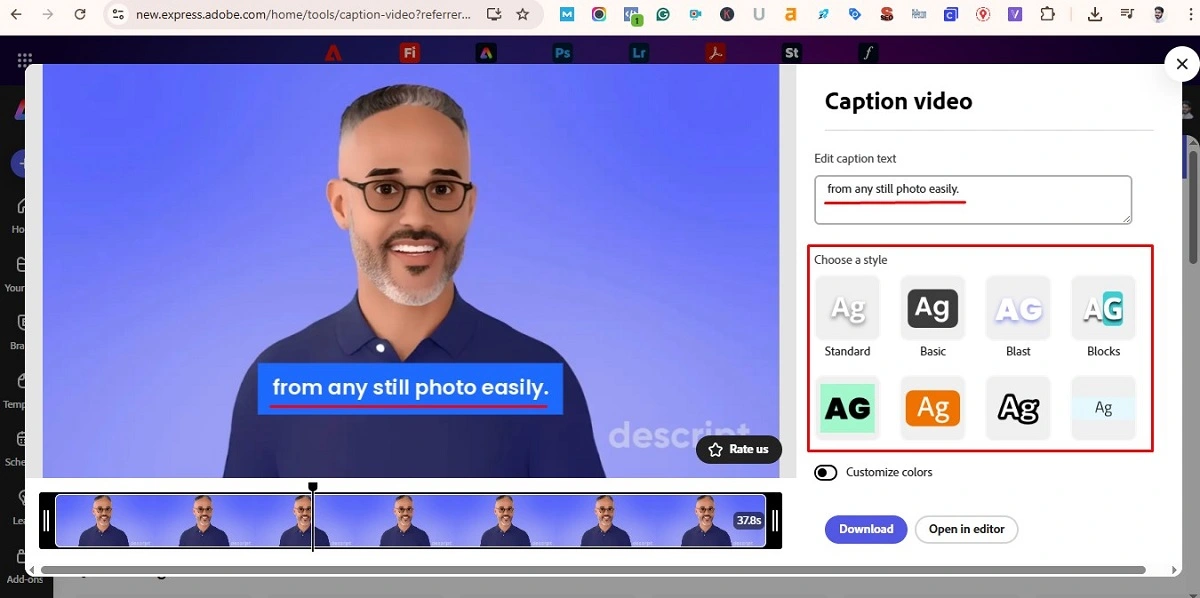Select the Basic caption style
The width and height of the screenshot is (1200, 598).
(932, 308)
